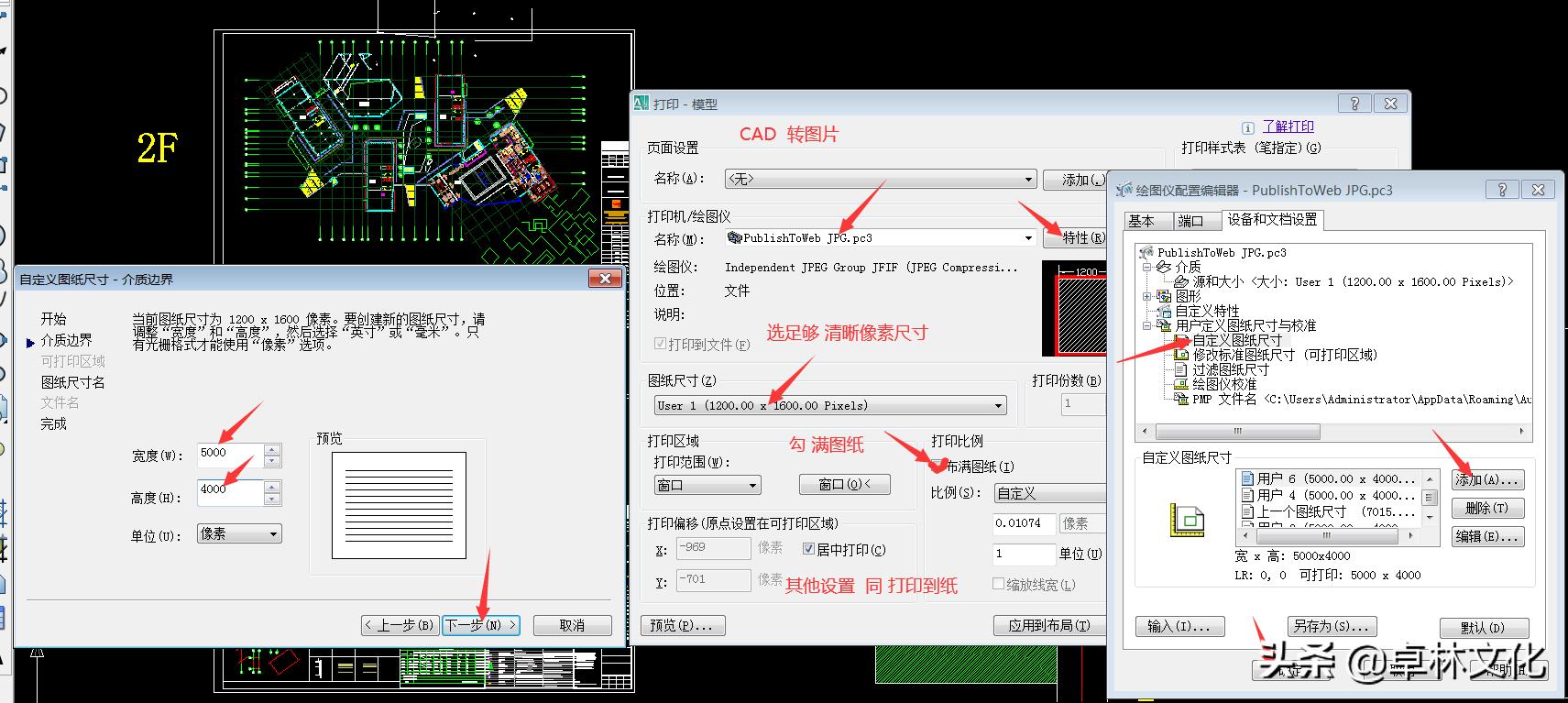This screenshot has height=703, width=1568.
Task: Switch to the 设备和文档设置 tab
Action: (x=1272, y=219)
